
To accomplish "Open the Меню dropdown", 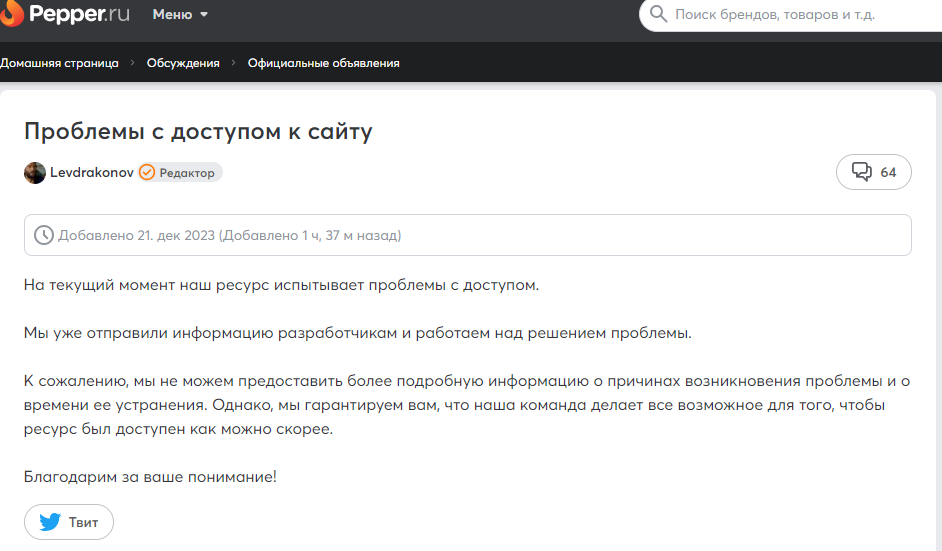I will click(180, 14).
